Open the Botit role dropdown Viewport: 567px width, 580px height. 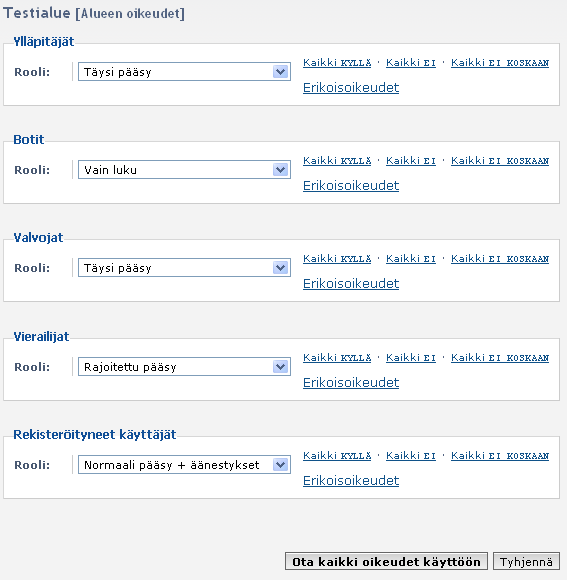point(184,170)
